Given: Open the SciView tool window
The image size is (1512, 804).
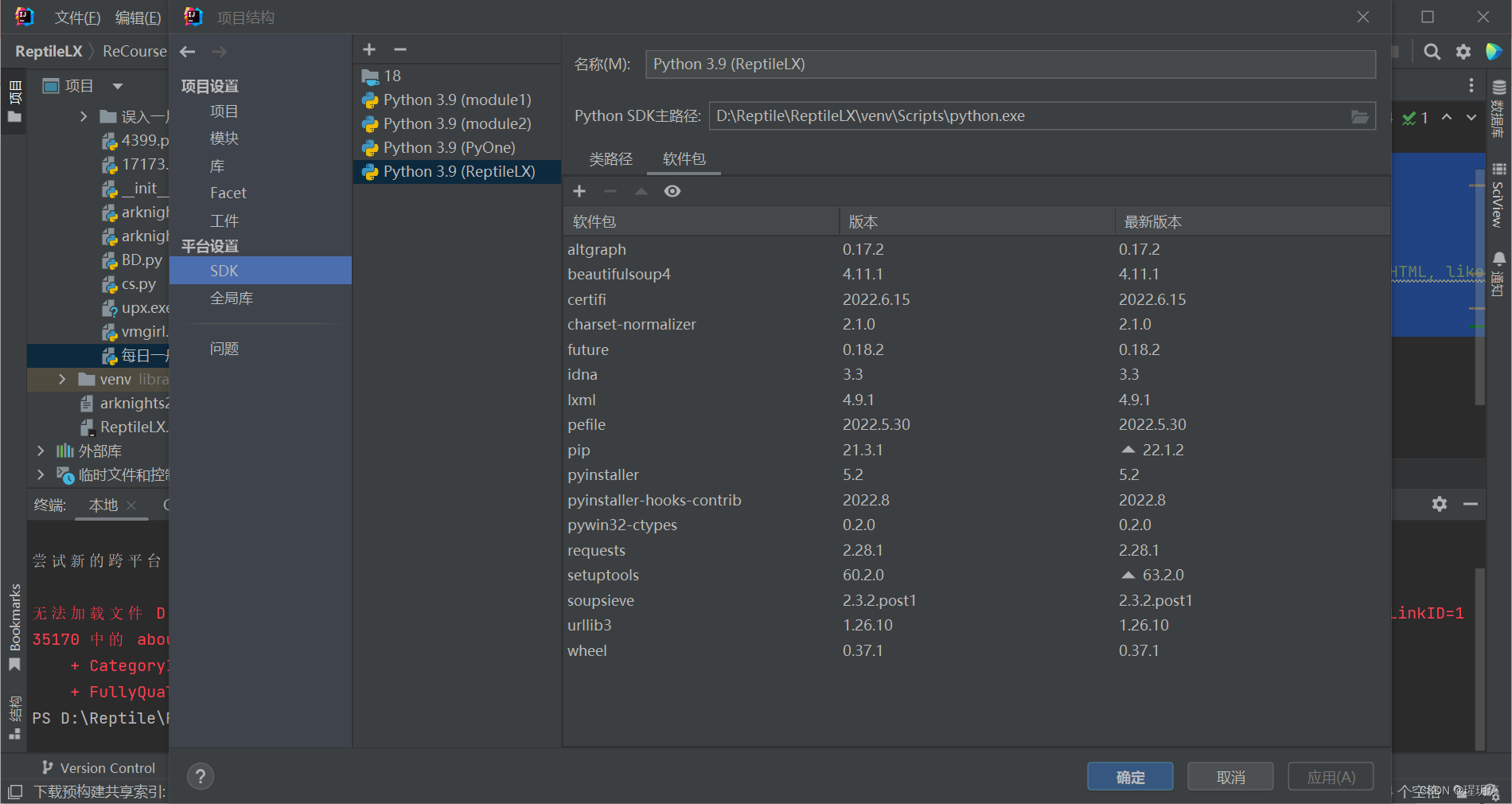Looking at the screenshot, I should (1499, 196).
